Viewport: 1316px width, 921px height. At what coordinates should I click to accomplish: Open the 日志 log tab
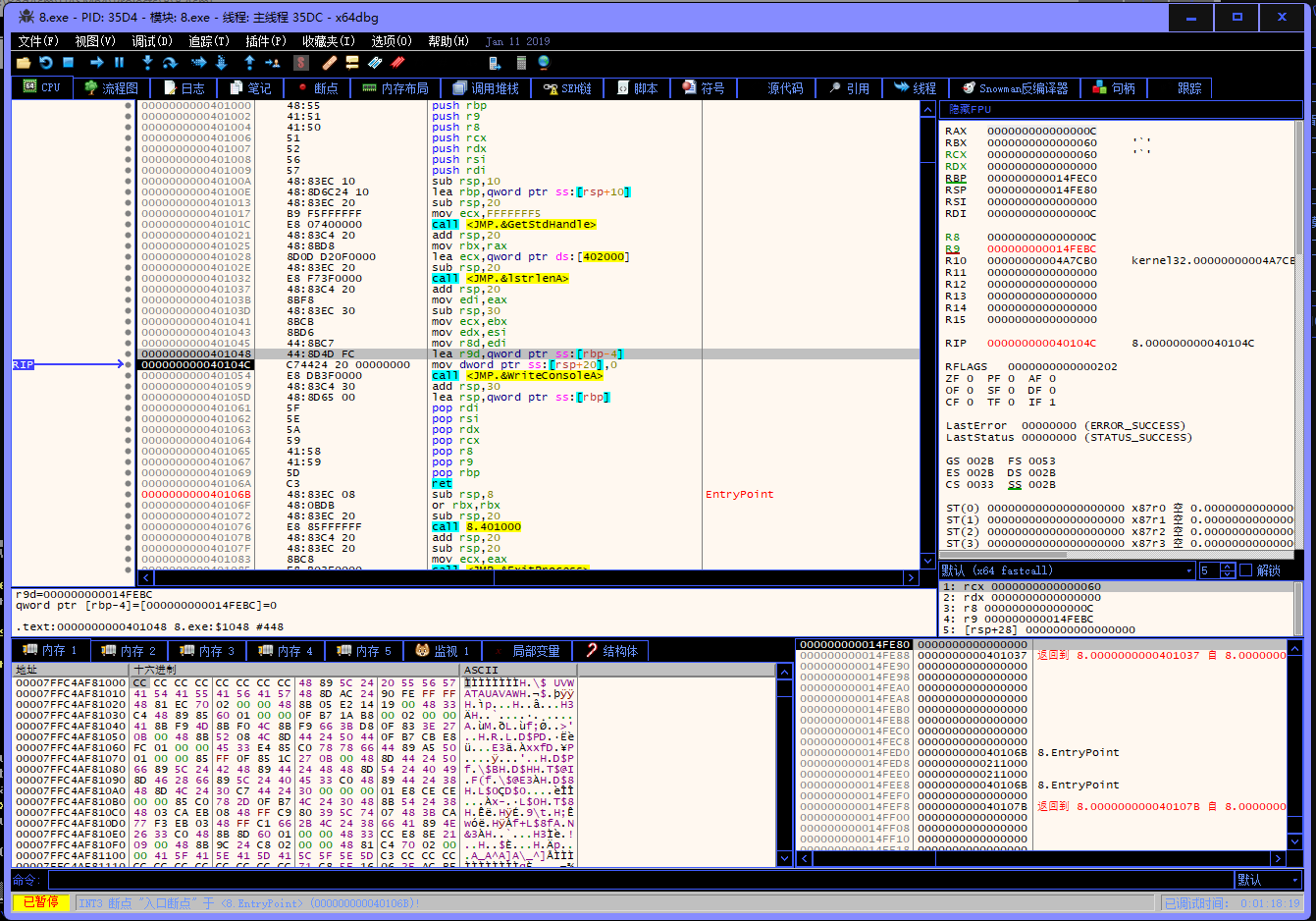184,87
